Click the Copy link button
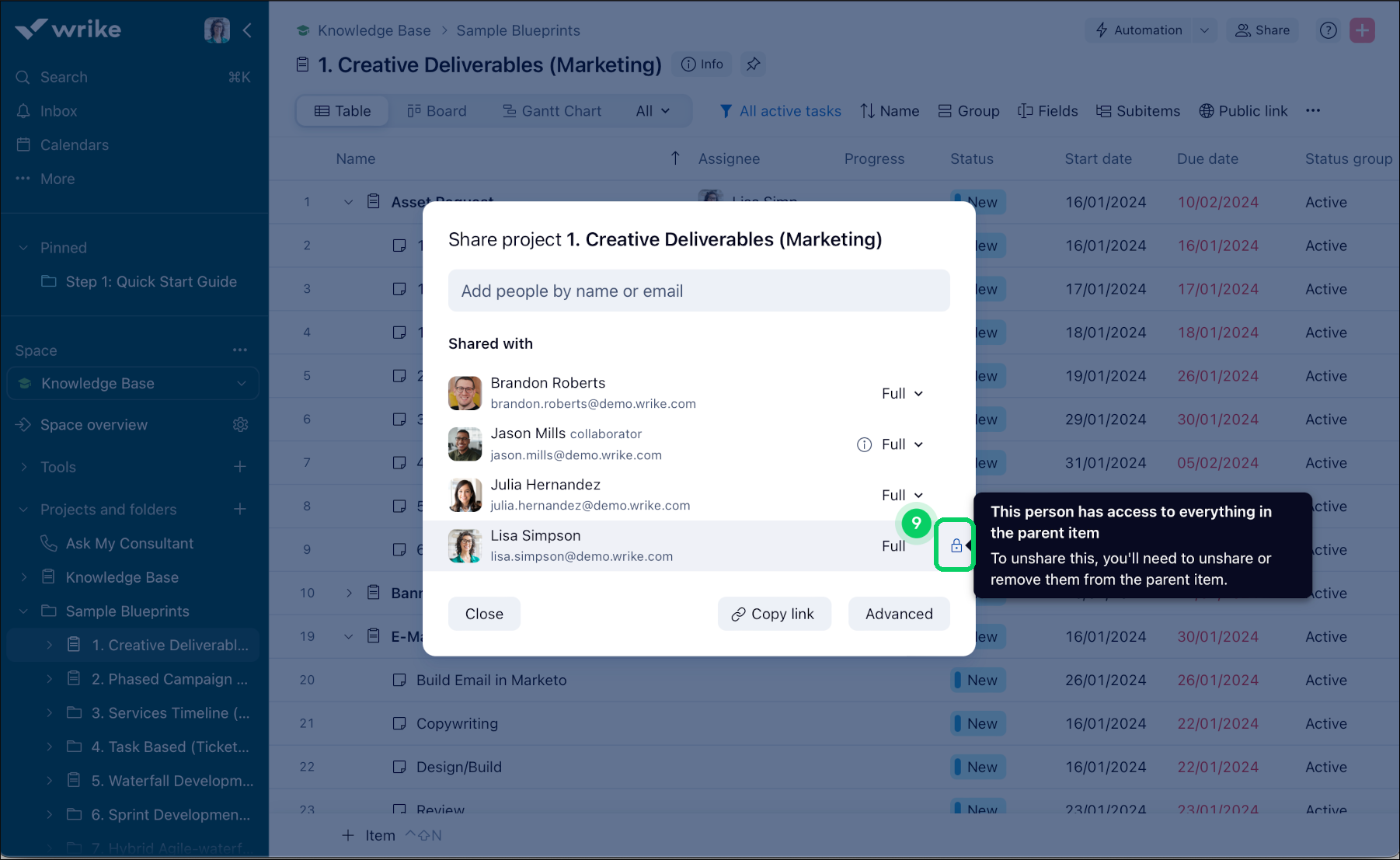Image resolution: width=1400 pixels, height=860 pixels. pos(774,614)
